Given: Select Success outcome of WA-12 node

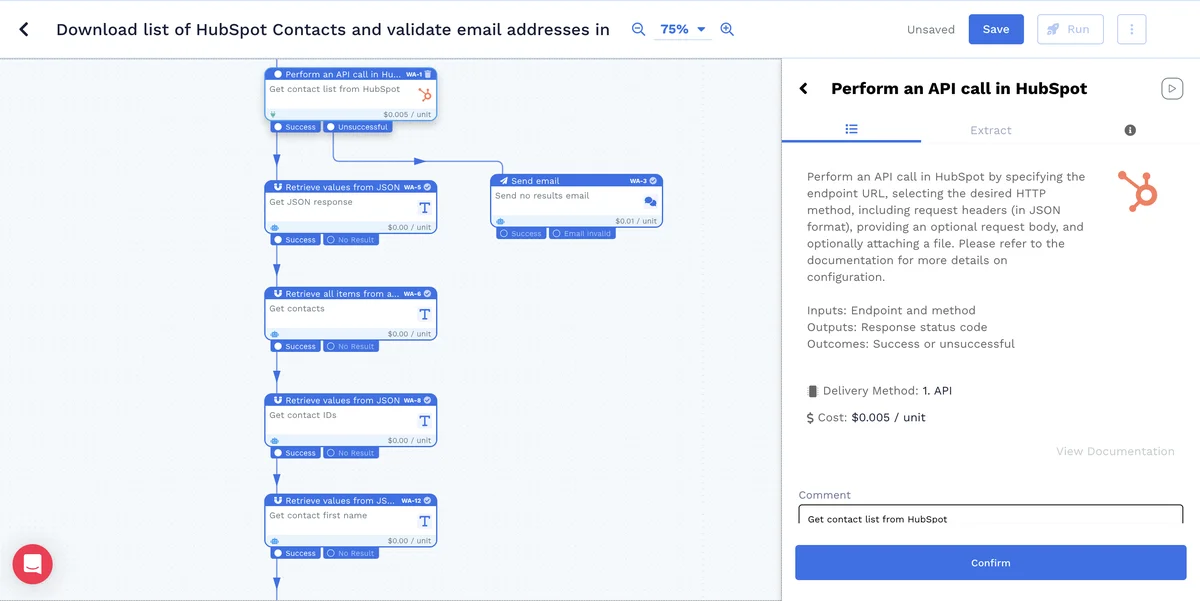Looking at the screenshot, I should tap(295, 553).
